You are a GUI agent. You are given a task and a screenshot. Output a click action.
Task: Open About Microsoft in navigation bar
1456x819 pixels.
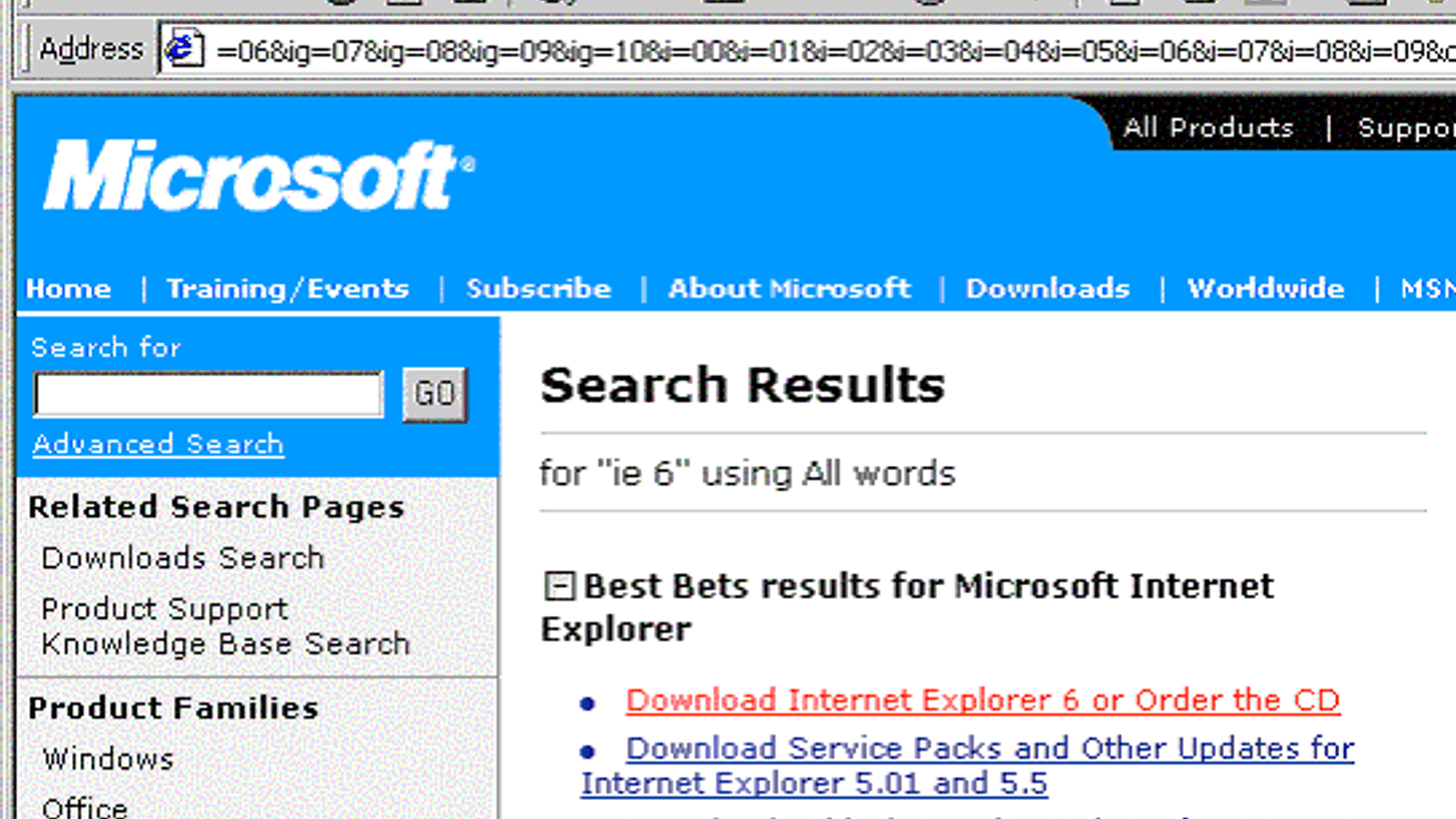click(789, 288)
